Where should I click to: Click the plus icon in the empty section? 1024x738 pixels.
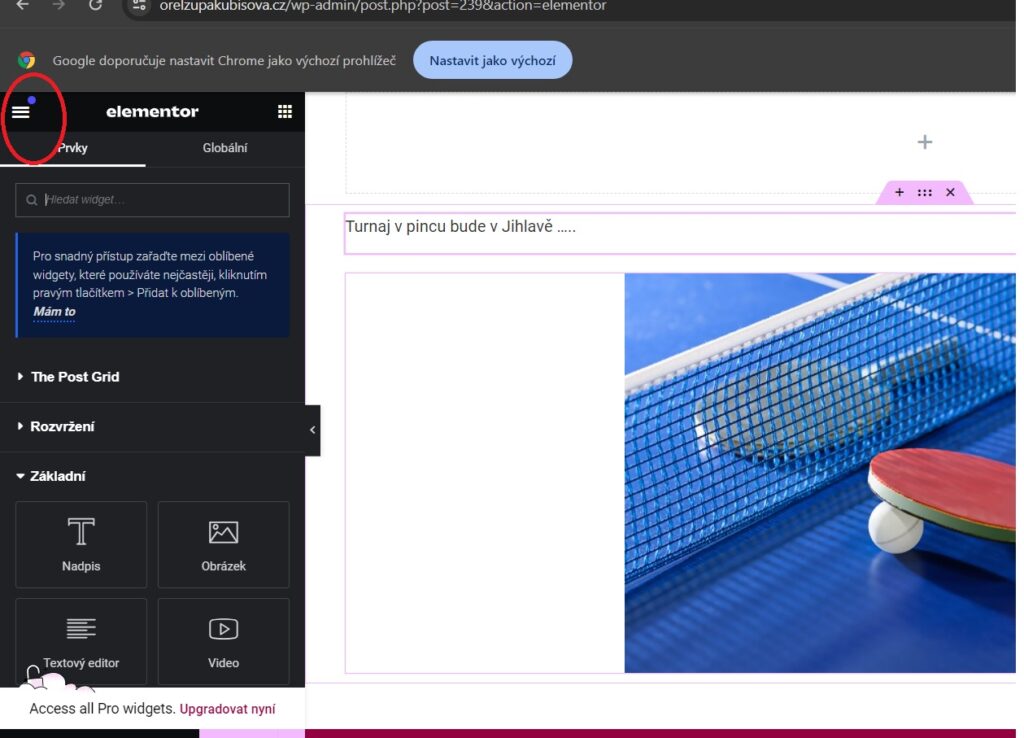coord(925,142)
